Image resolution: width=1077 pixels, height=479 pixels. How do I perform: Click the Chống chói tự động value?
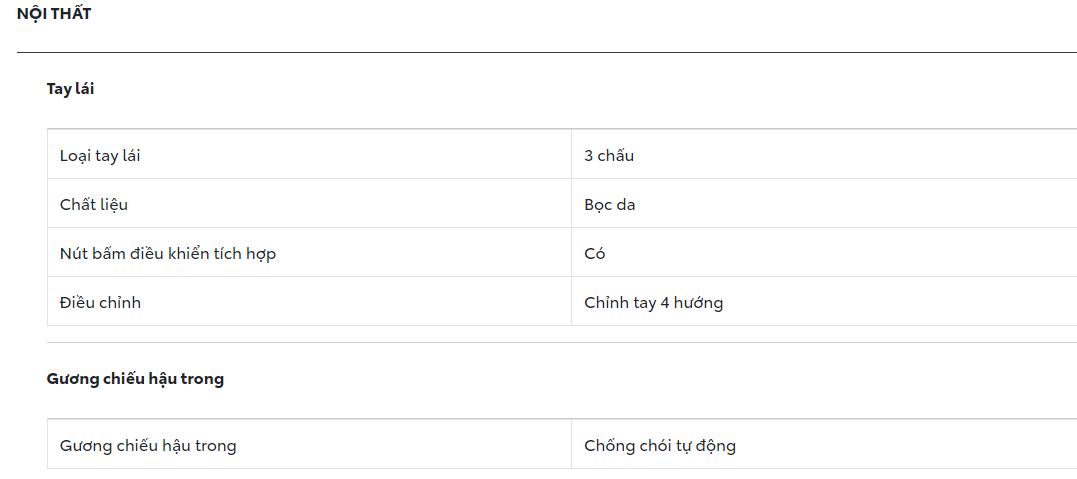(x=660, y=445)
